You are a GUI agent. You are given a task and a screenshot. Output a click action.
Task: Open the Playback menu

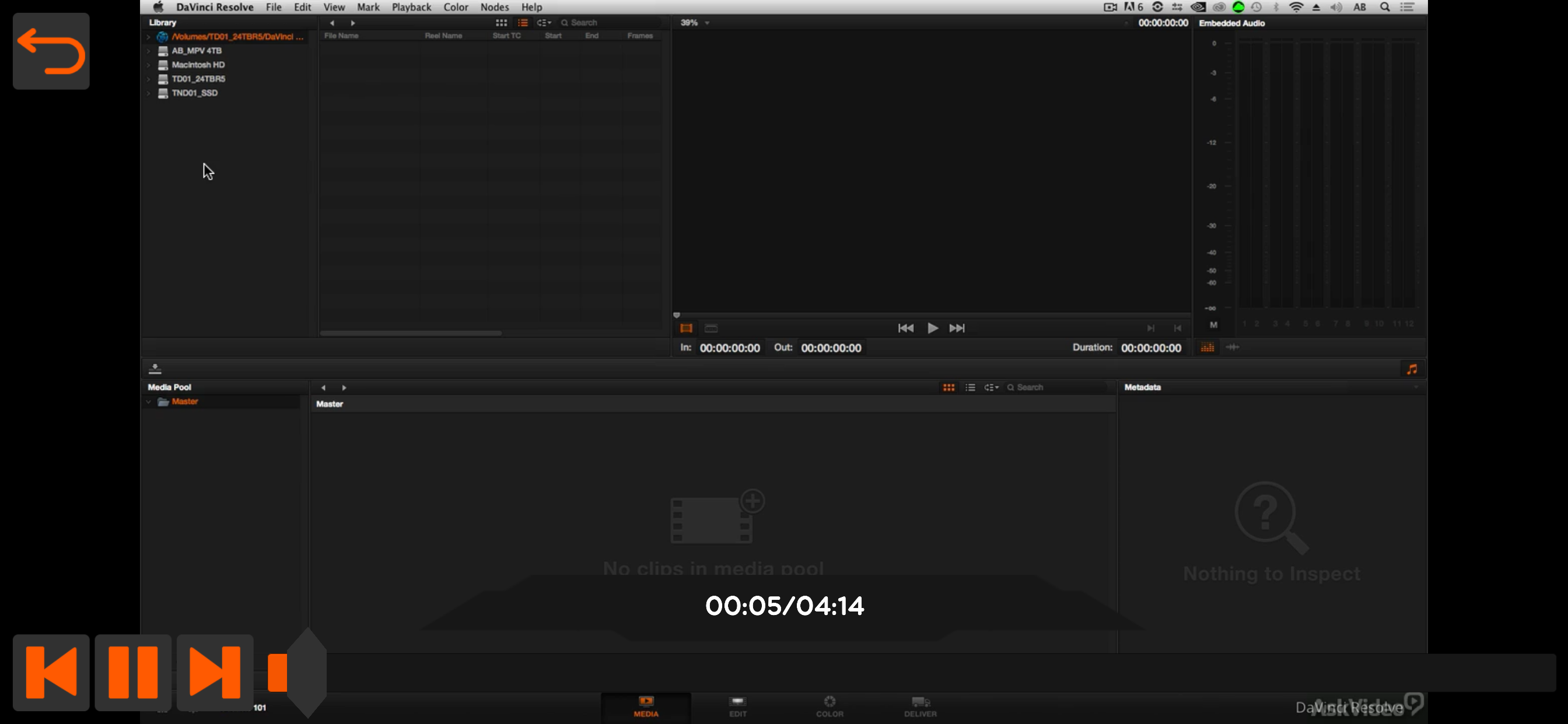[x=411, y=8]
